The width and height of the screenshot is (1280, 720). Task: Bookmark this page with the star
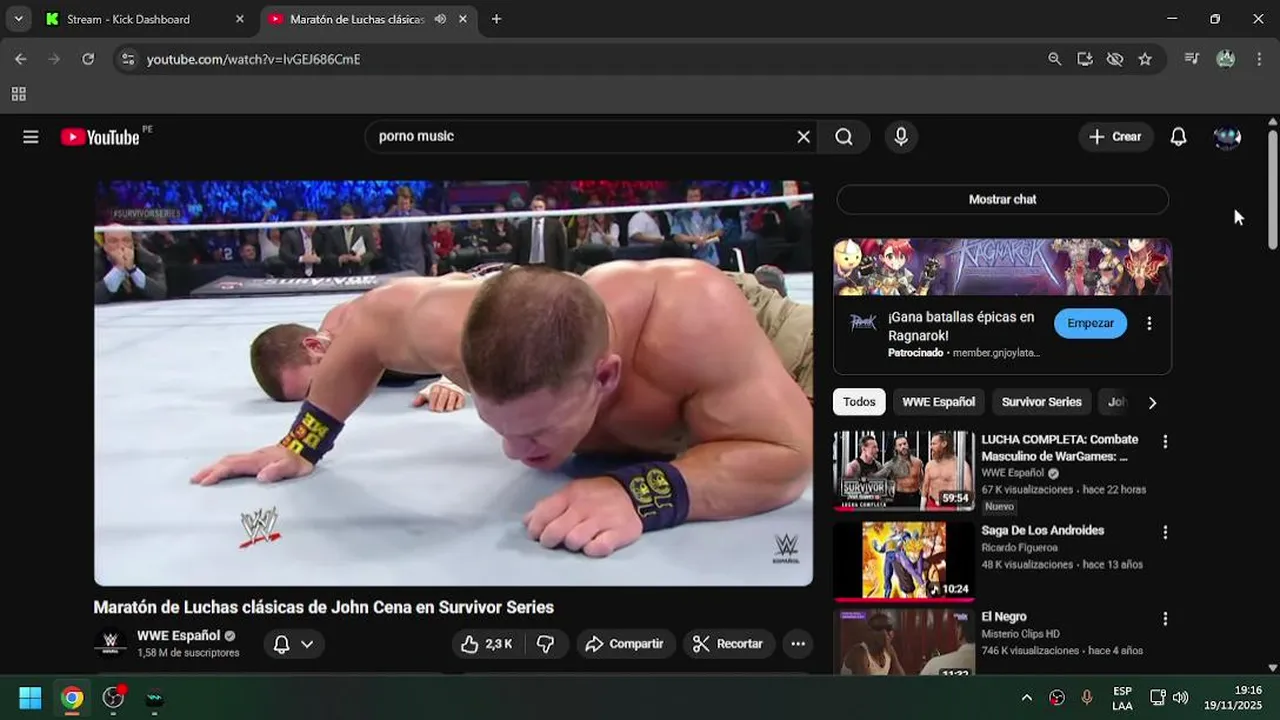[1145, 59]
